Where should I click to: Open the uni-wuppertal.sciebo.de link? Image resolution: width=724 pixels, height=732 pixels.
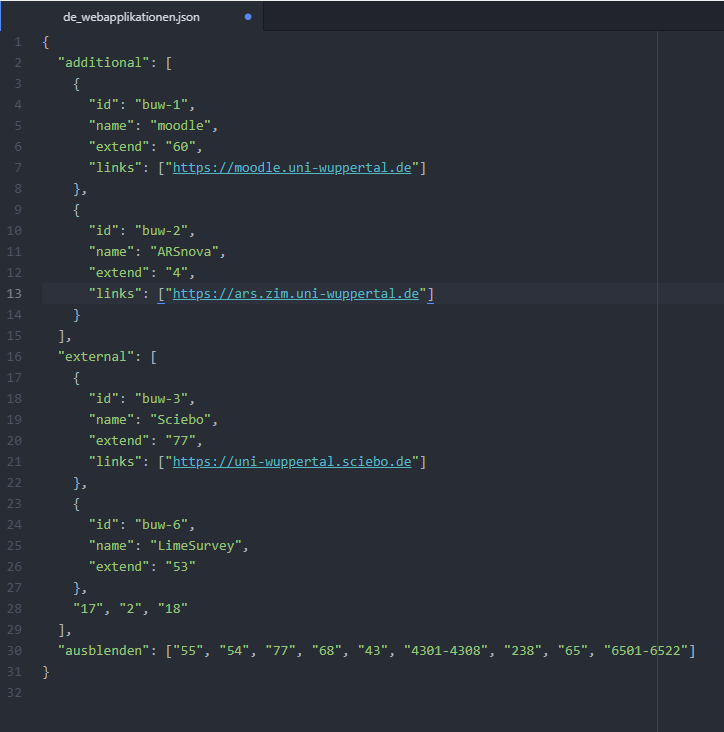(x=292, y=462)
